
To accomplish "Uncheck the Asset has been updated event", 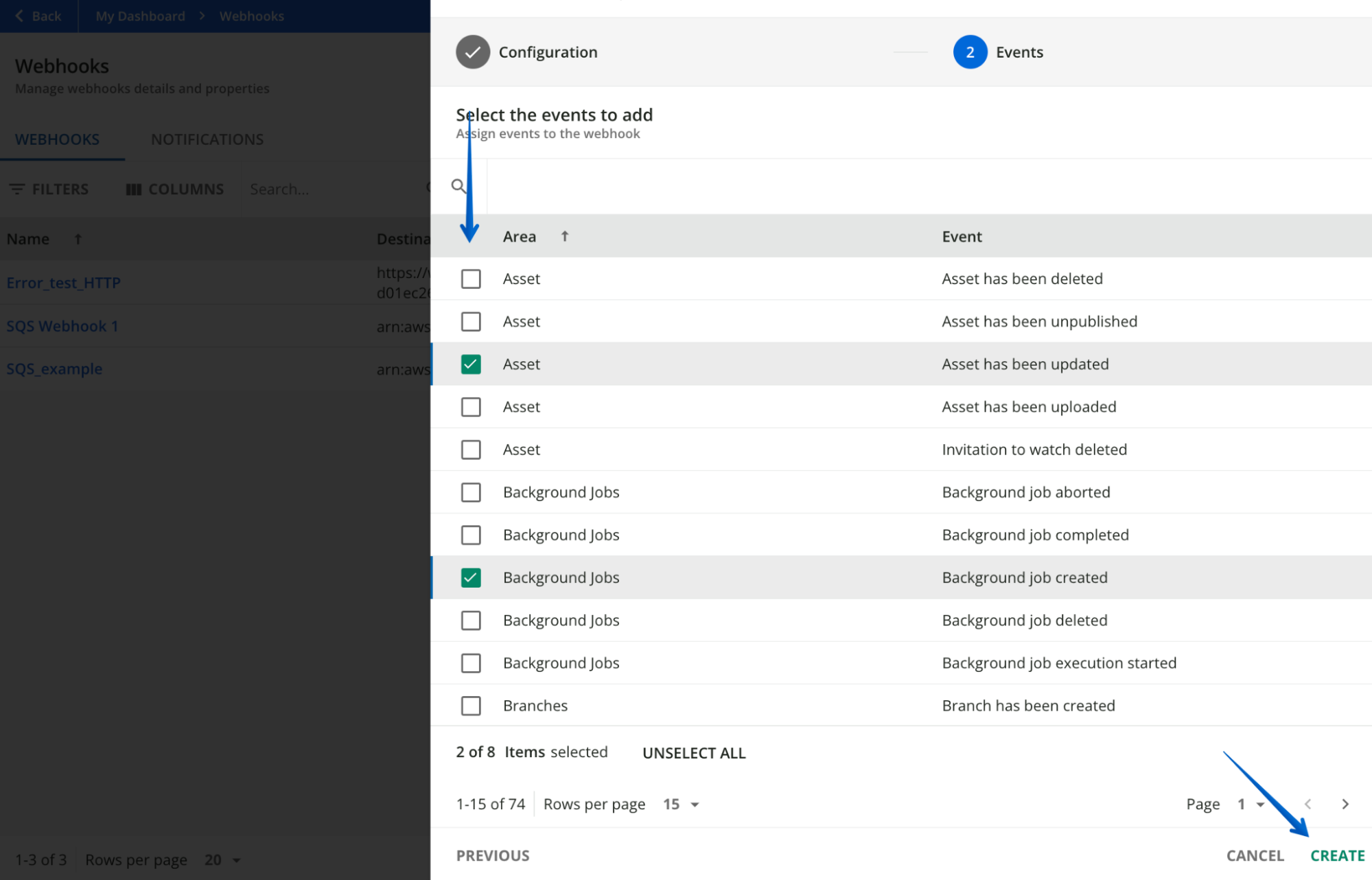I will tap(471, 364).
